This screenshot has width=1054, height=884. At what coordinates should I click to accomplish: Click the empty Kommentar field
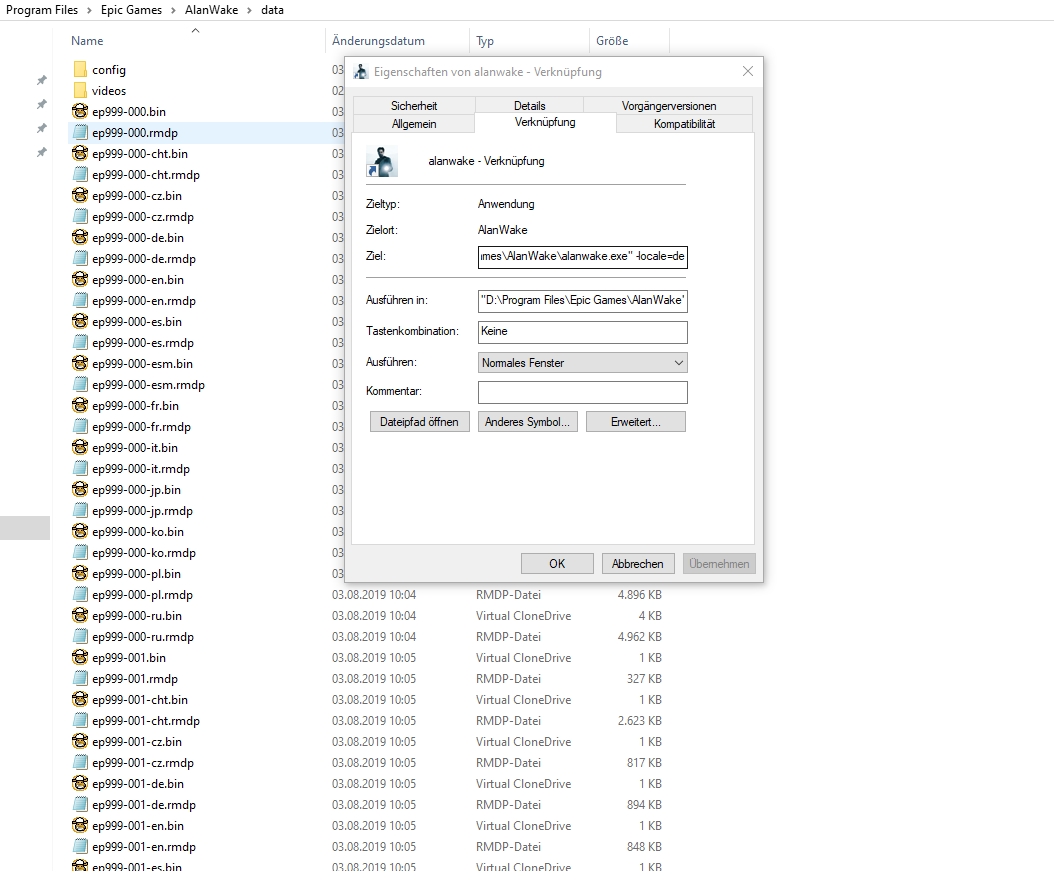click(583, 393)
